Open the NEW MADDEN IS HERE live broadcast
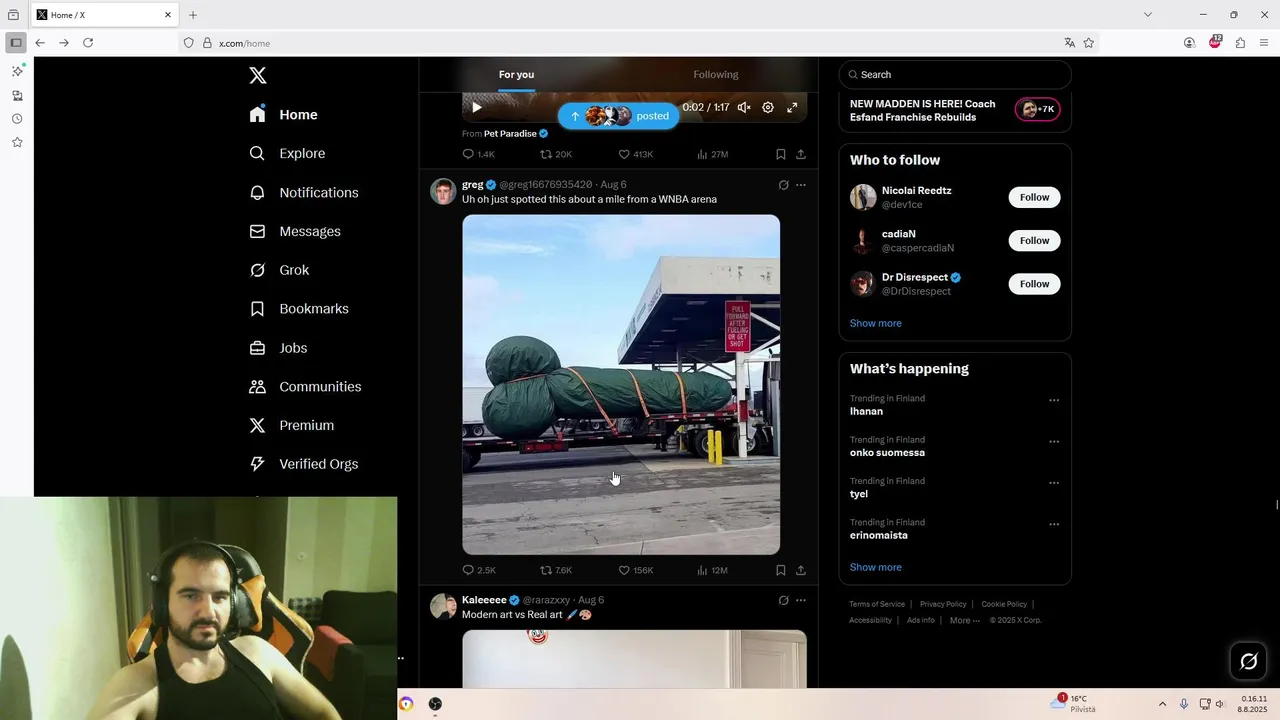Image resolution: width=1280 pixels, height=720 pixels. 955,110
